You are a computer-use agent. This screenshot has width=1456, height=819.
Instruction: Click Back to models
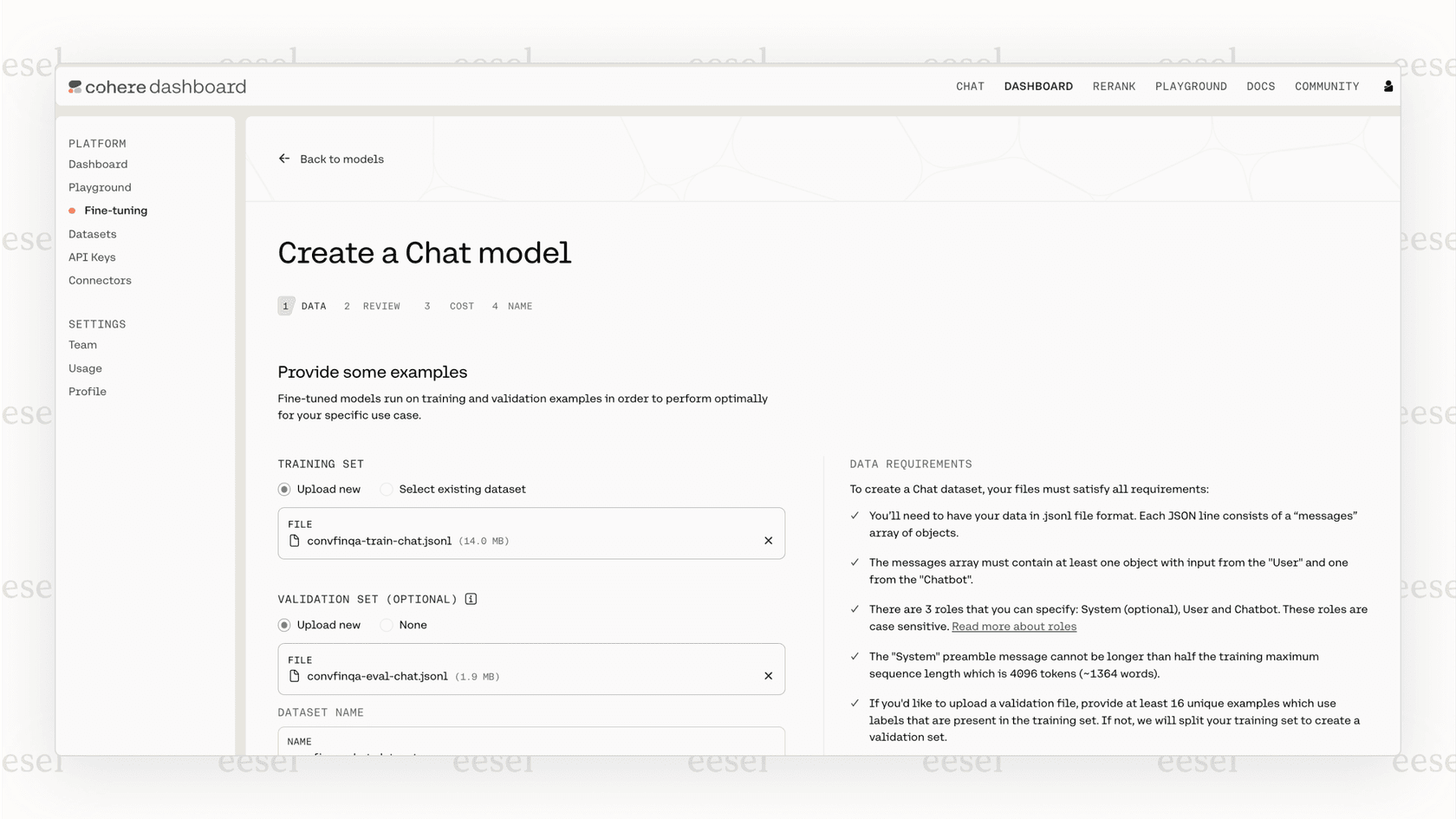pyautogui.click(x=341, y=159)
